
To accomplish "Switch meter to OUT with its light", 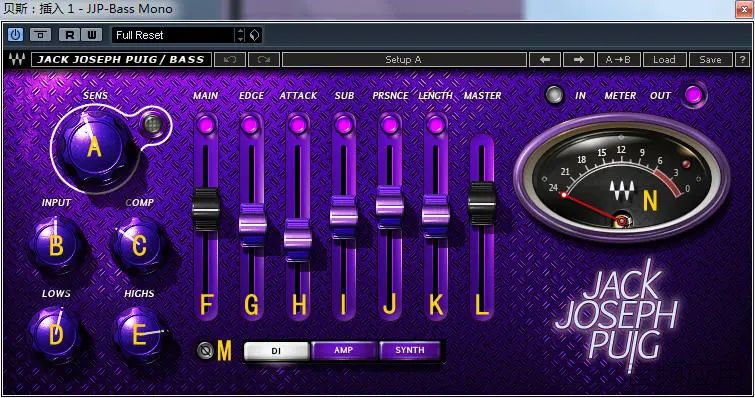I will pos(693,95).
